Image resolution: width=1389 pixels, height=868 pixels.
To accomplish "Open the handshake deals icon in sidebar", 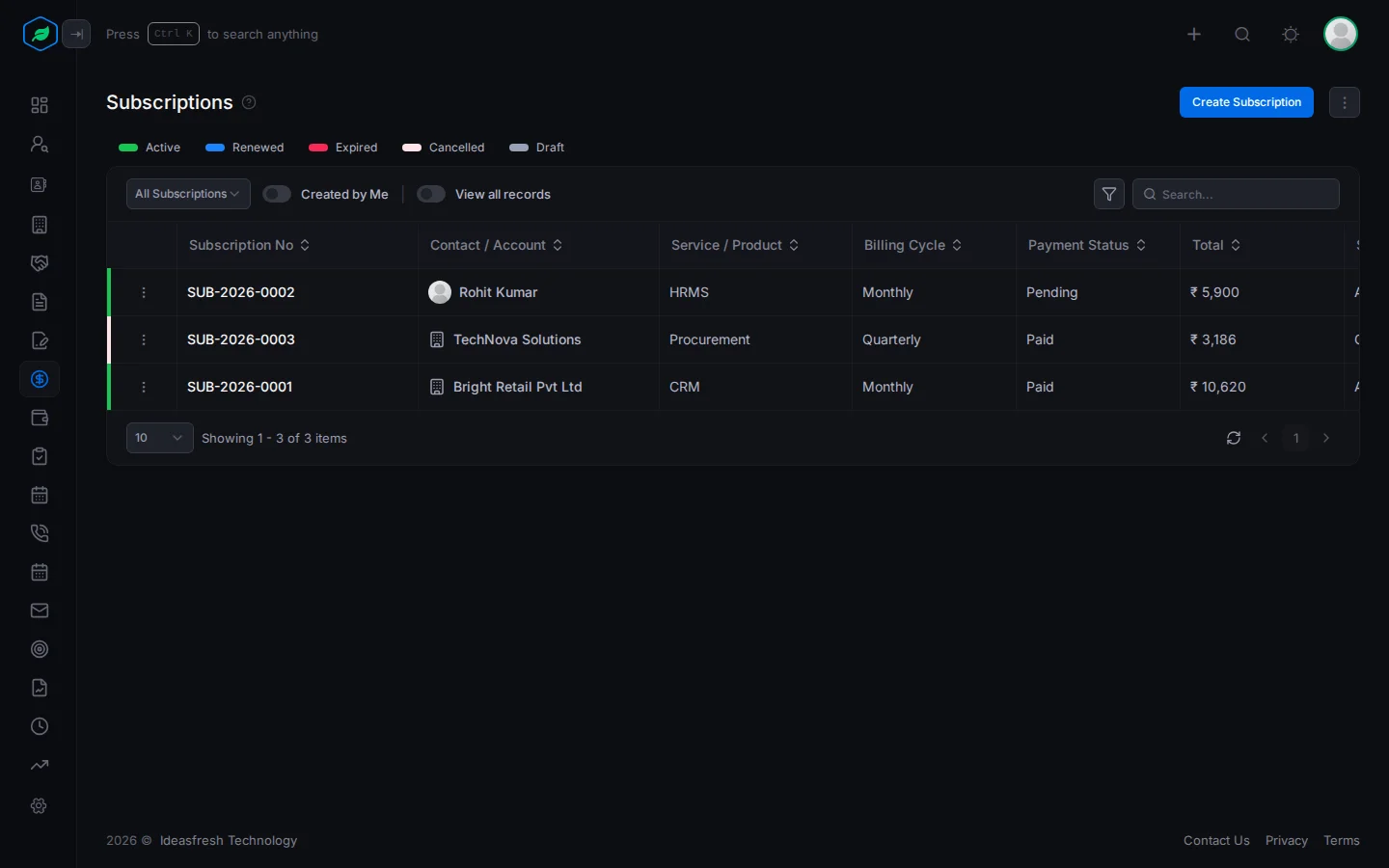I will pos(40,263).
